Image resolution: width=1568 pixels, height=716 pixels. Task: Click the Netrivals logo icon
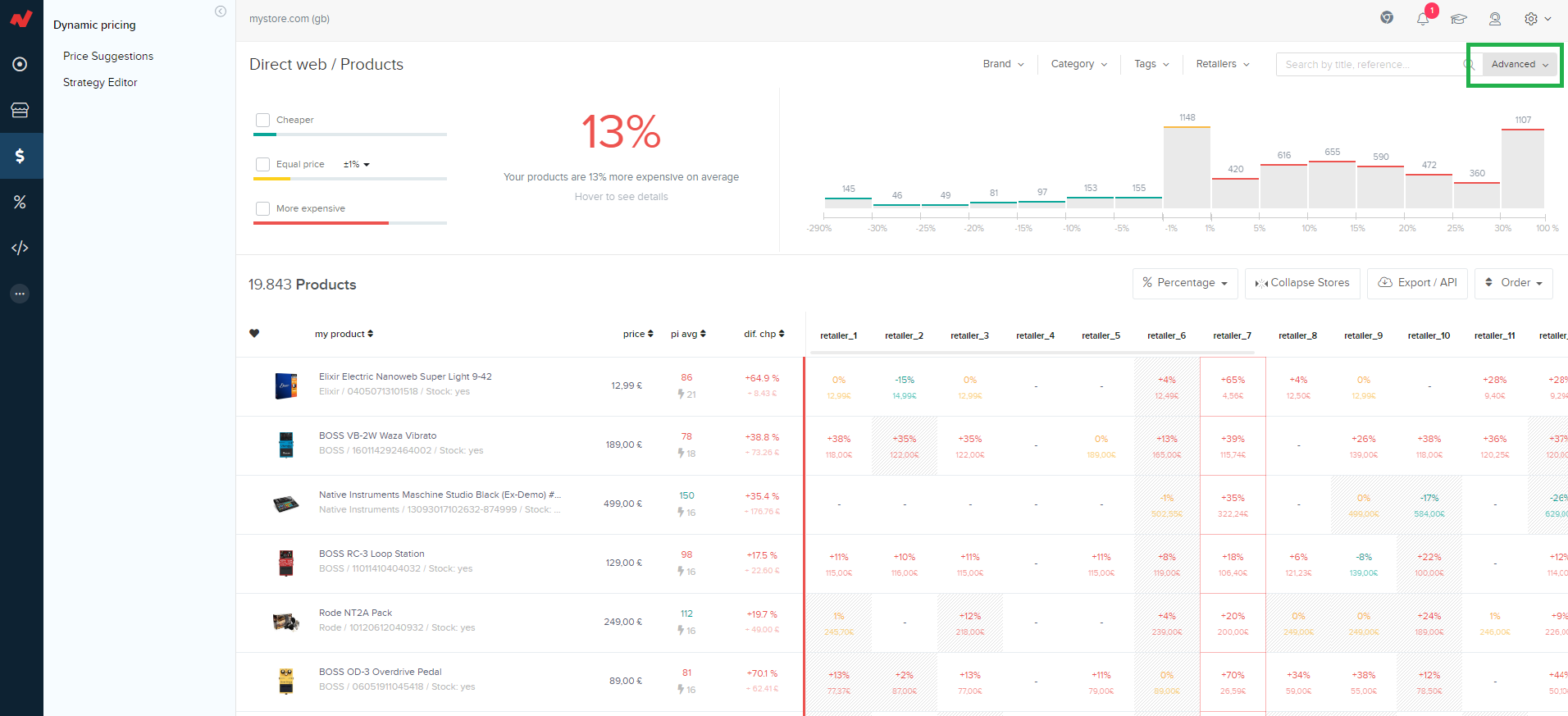tap(21, 19)
